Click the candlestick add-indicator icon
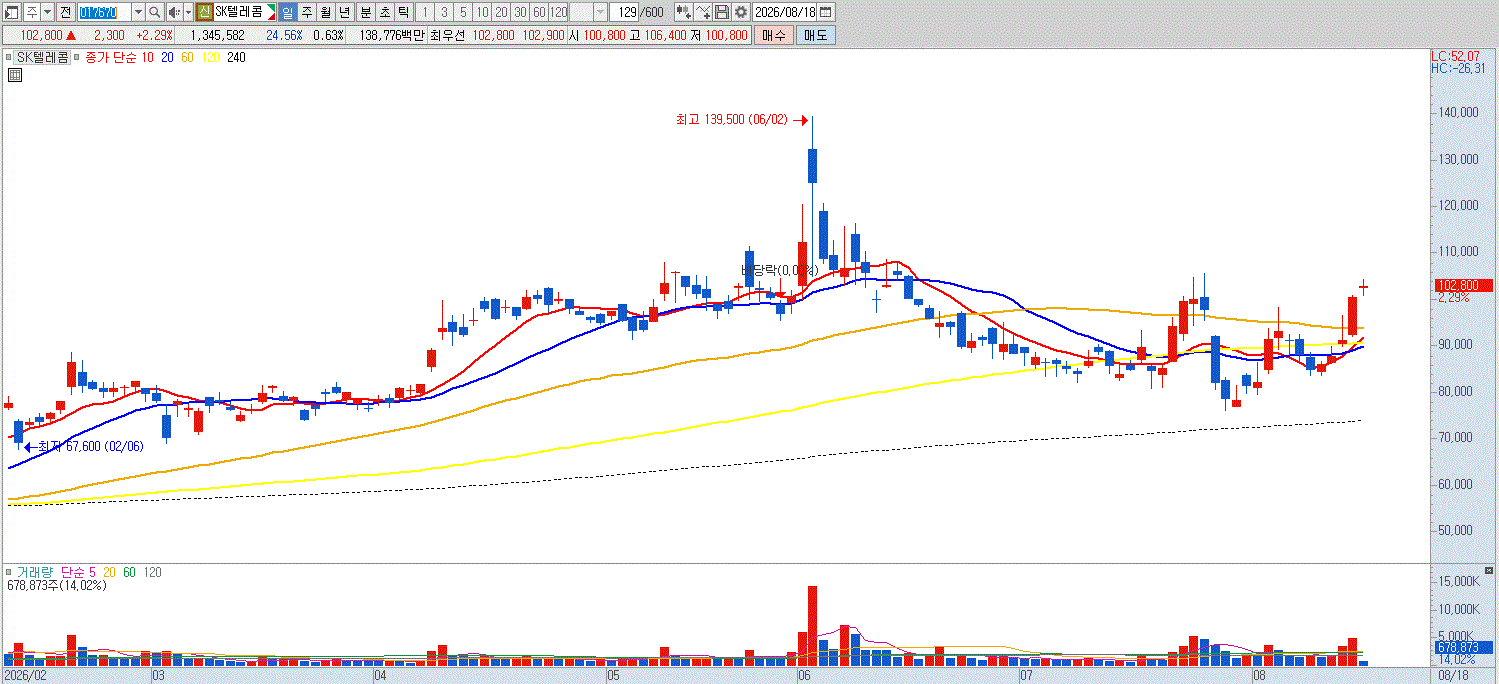The height and width of the screenshot is (684, 1499). click(x=684, y=12)
